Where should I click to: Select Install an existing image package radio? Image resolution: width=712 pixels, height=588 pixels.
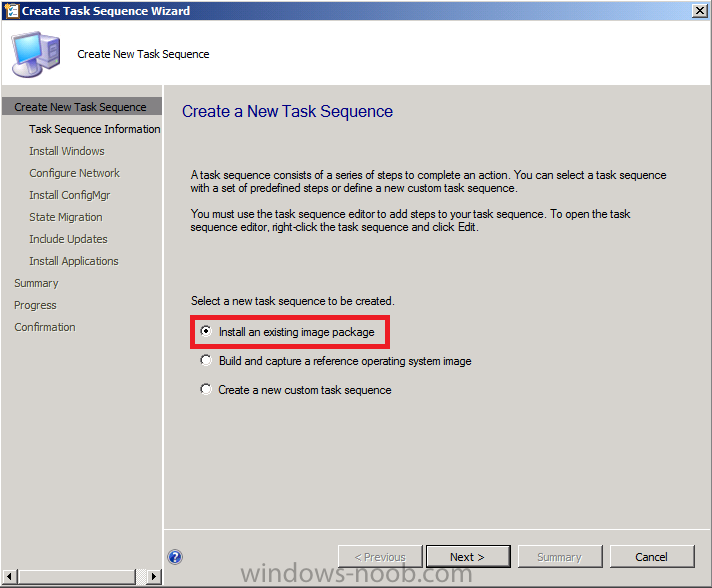[206, 331]
